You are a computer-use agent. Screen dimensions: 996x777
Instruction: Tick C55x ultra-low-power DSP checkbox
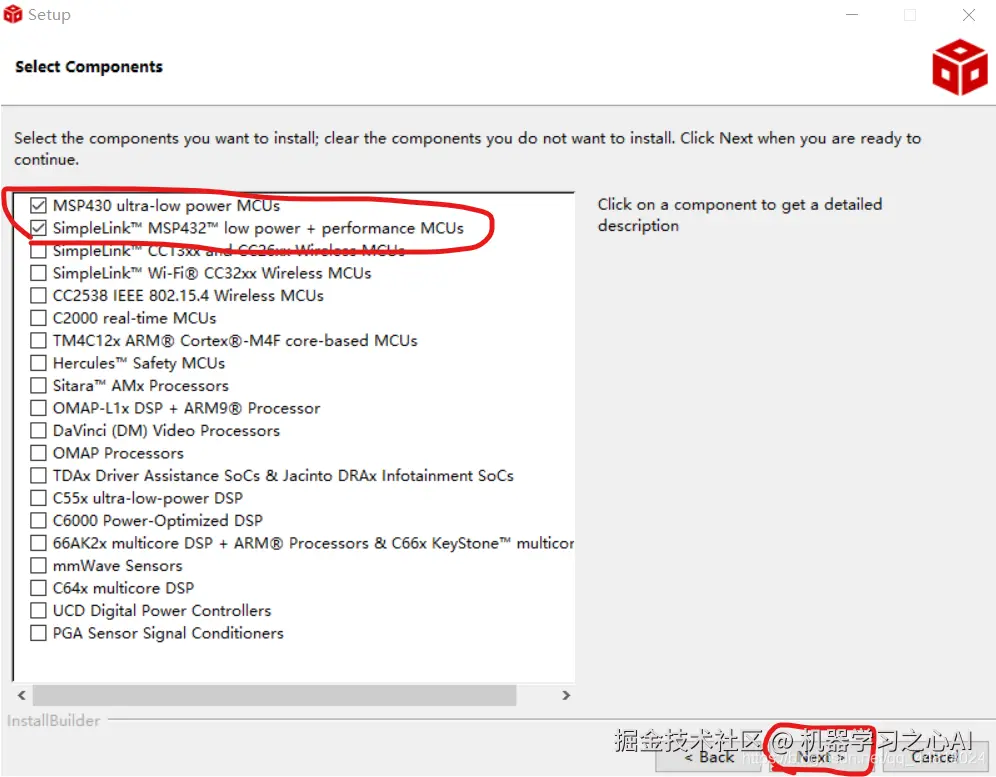[38, 498]
